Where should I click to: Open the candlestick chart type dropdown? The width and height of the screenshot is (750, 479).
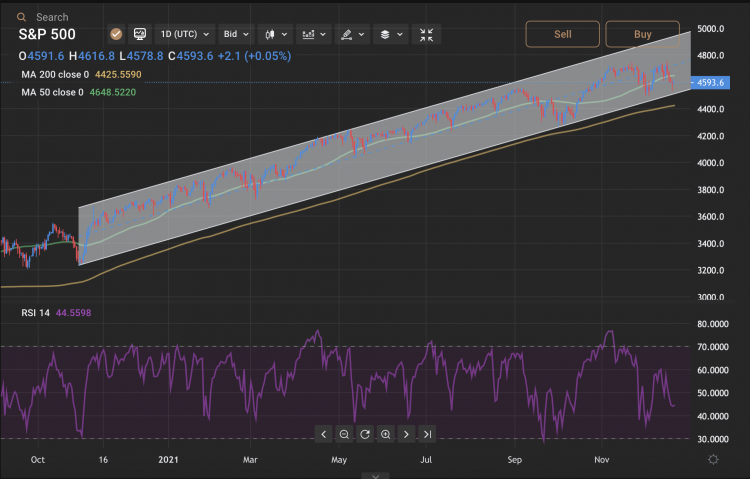tap(276, 34)
